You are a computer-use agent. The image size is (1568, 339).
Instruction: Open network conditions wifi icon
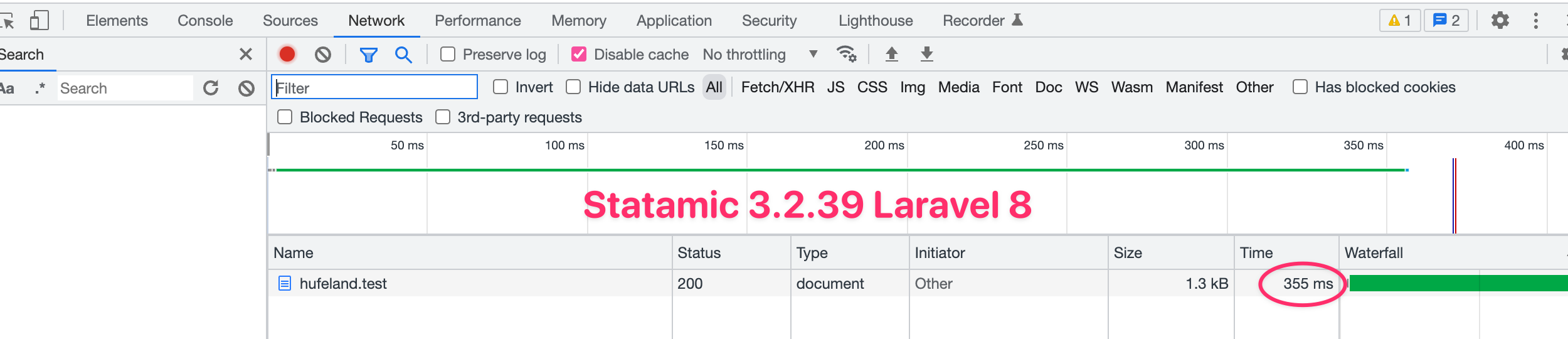tap(847, 55)
